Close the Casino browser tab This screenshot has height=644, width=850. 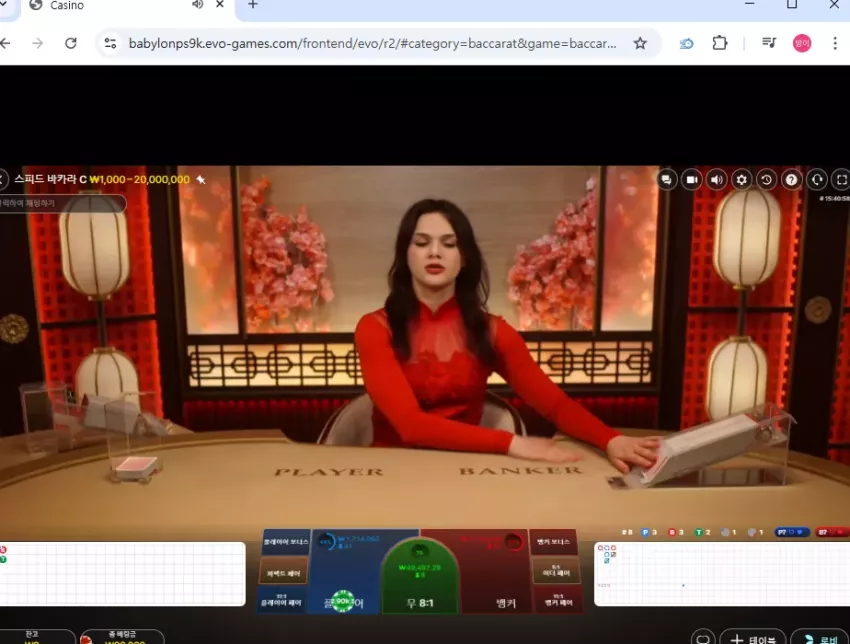point(220,4)
